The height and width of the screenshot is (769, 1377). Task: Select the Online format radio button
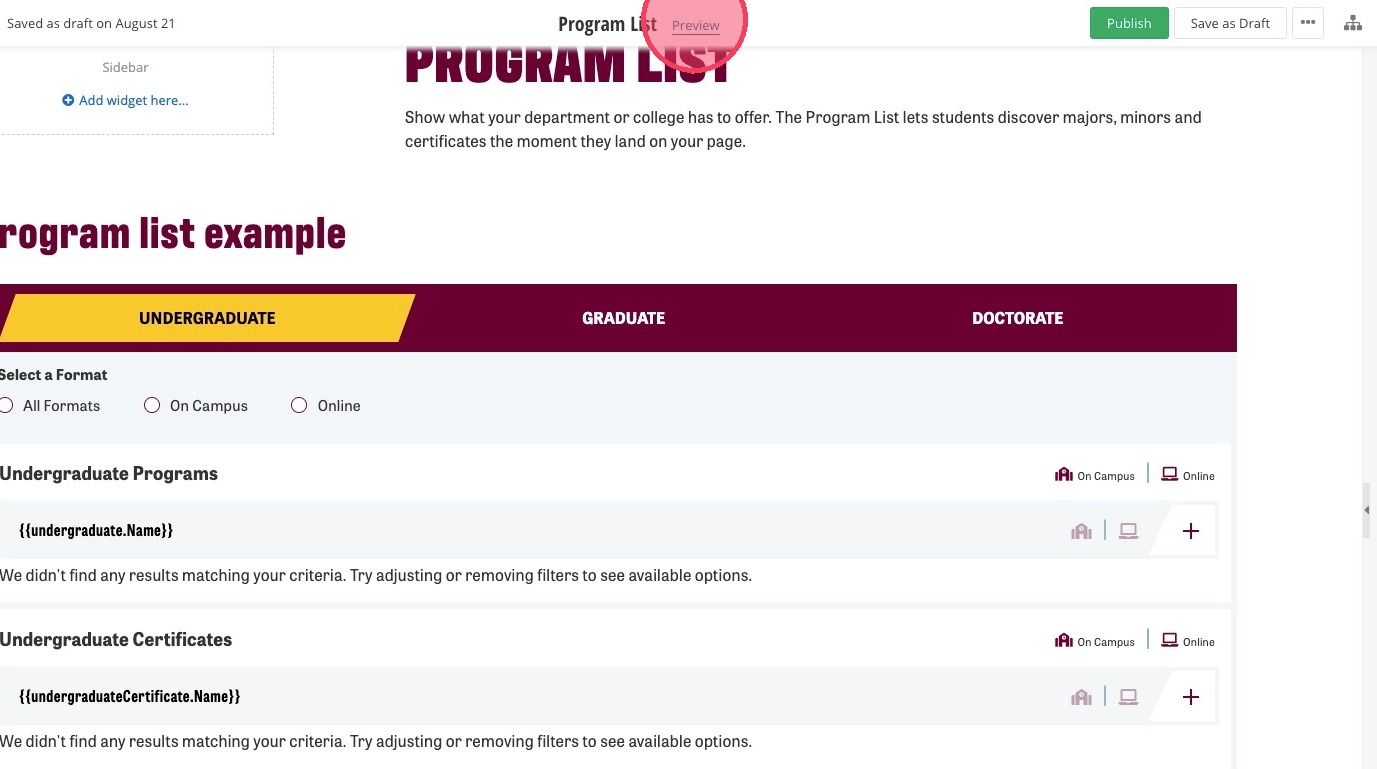(299, 405)
